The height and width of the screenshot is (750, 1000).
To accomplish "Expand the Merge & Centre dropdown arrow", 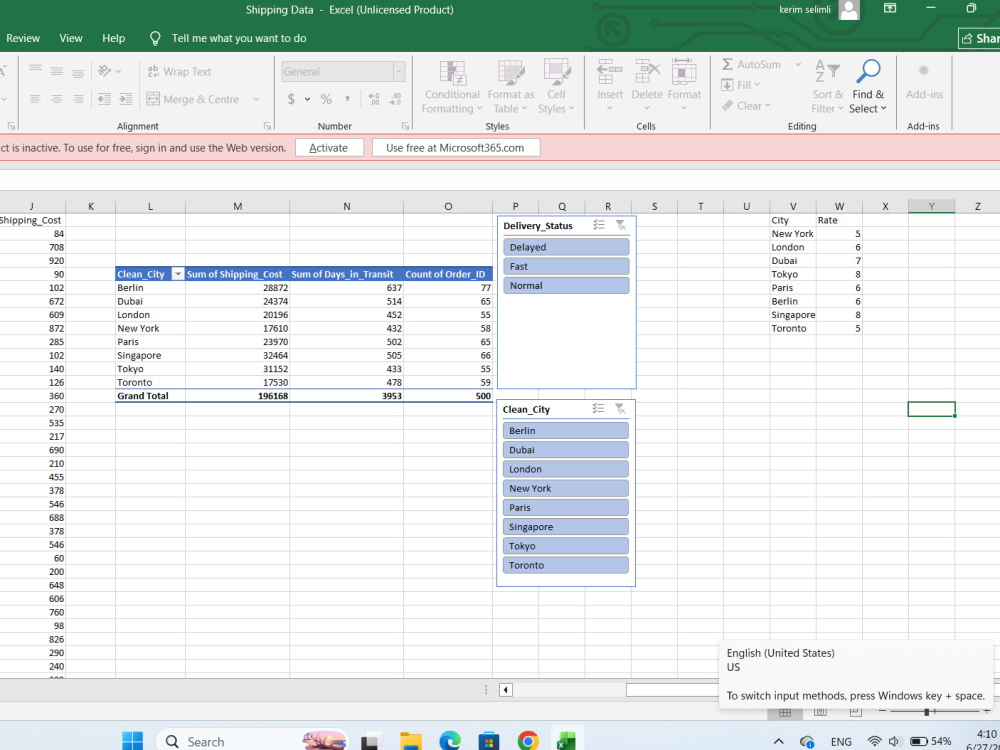I will coord(256,99).
